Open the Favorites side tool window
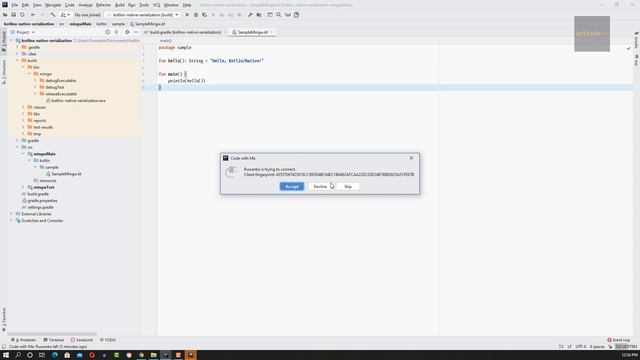640x360 pixels. click(4, 319)
